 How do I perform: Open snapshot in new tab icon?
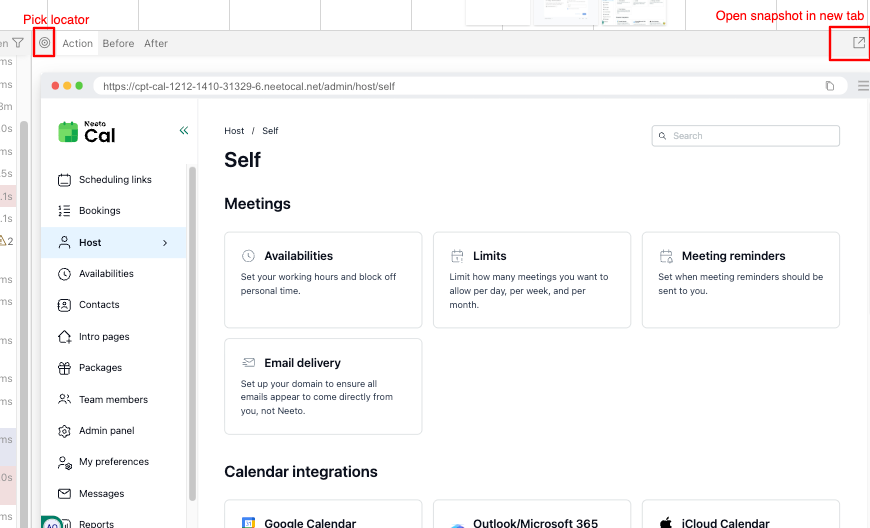pos(858,43)
